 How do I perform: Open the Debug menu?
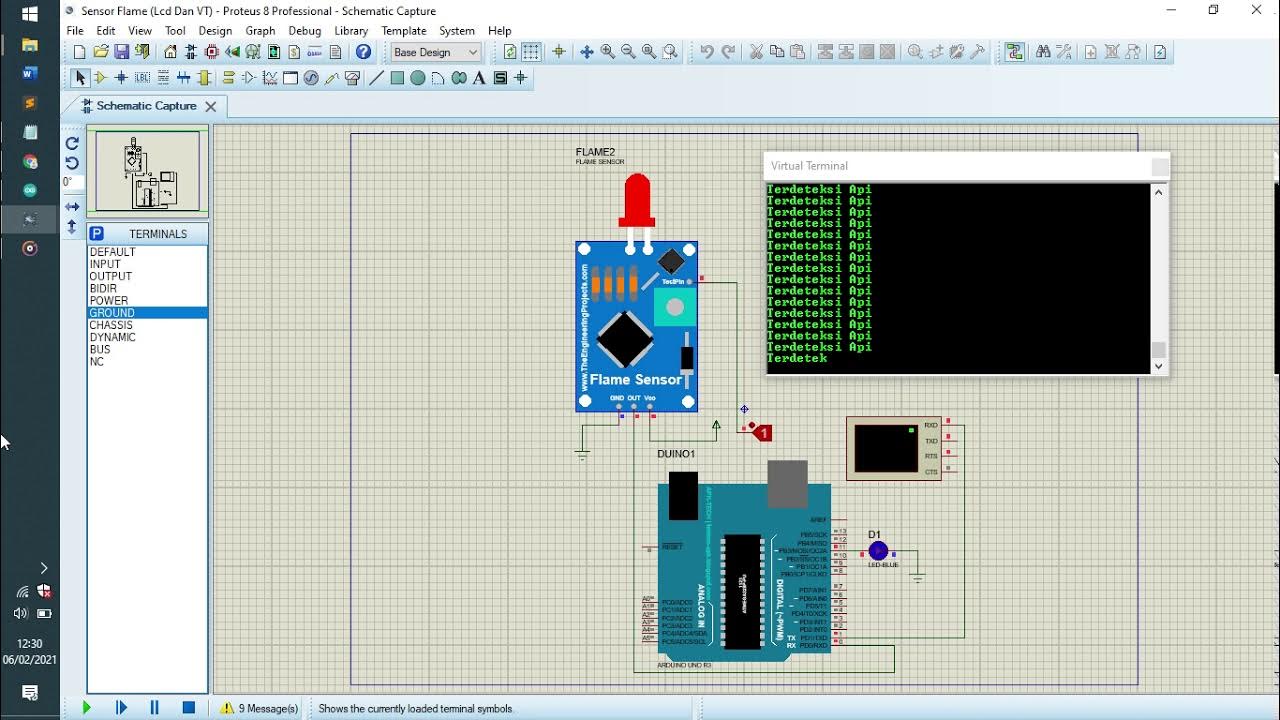click(305, 31)
